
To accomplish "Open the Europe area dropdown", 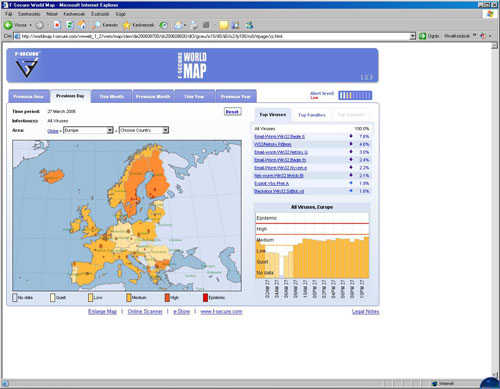I will [110, 130].
